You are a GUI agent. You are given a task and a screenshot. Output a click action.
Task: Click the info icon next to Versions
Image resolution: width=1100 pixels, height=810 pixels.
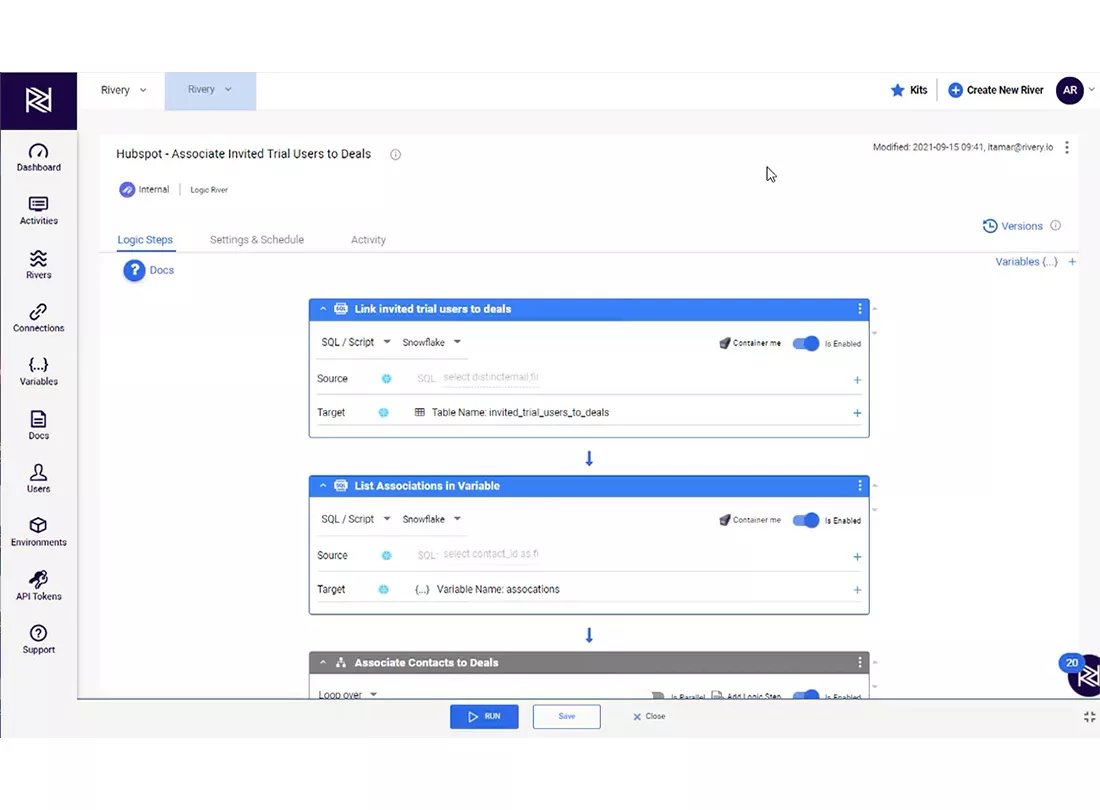point(1055,225)
